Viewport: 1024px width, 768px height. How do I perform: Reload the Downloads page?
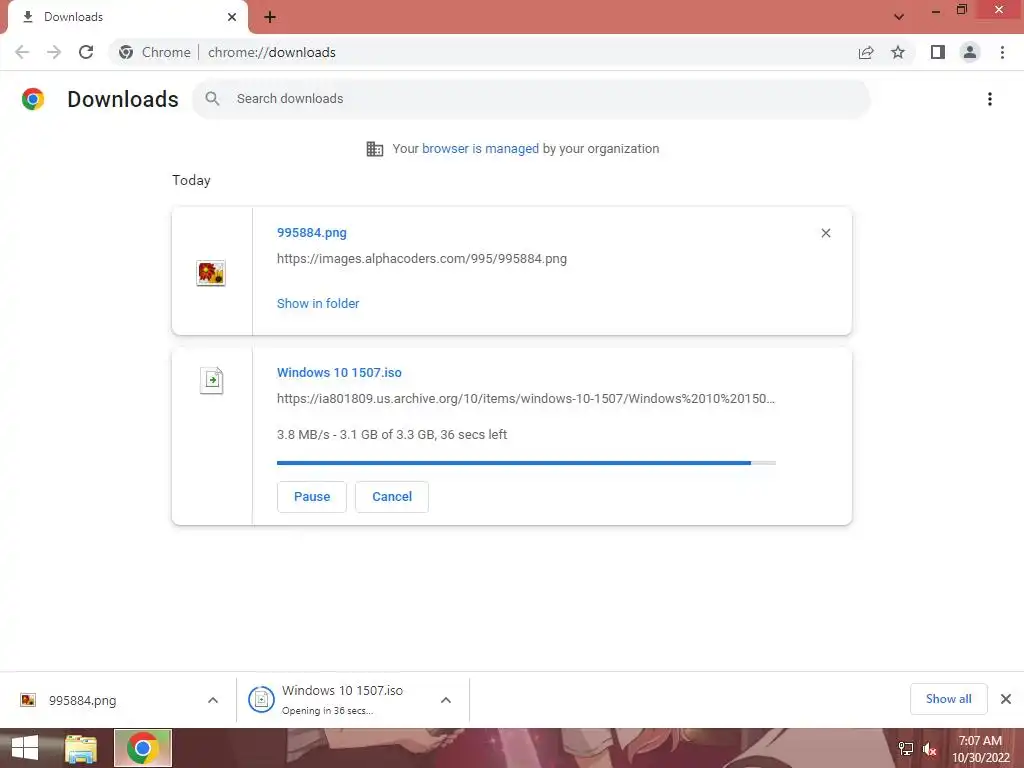point(86,52)
